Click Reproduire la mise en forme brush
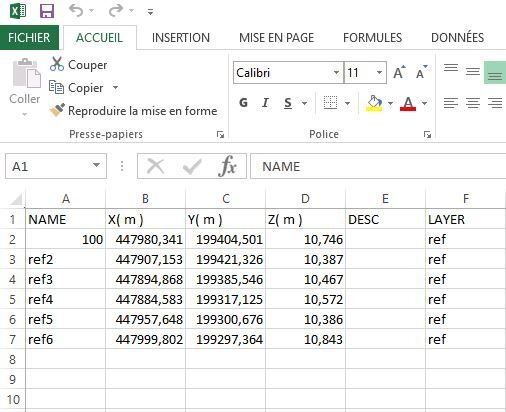506x412 pixels. point(57,110)
